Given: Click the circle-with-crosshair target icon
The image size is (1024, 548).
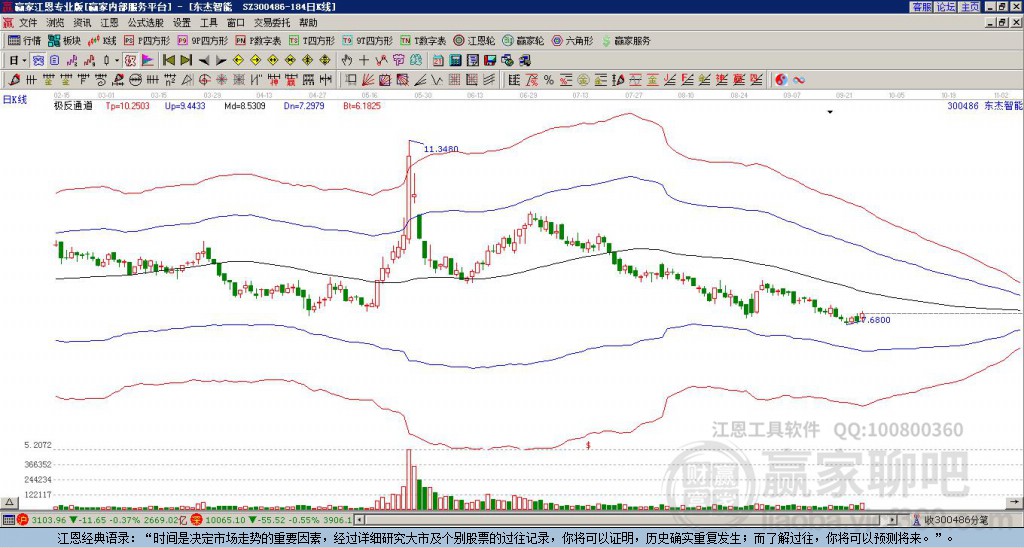Looking at the screenshot, I should coord(204,80).
